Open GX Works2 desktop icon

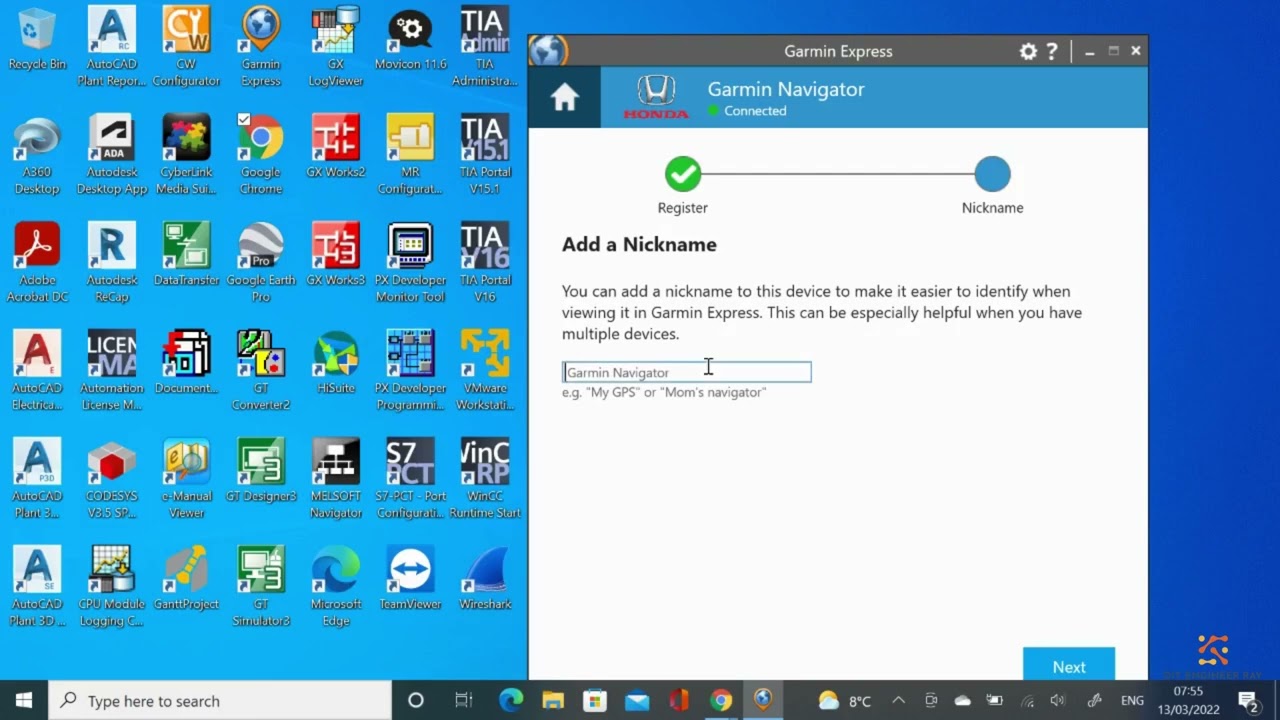point(336,148)
